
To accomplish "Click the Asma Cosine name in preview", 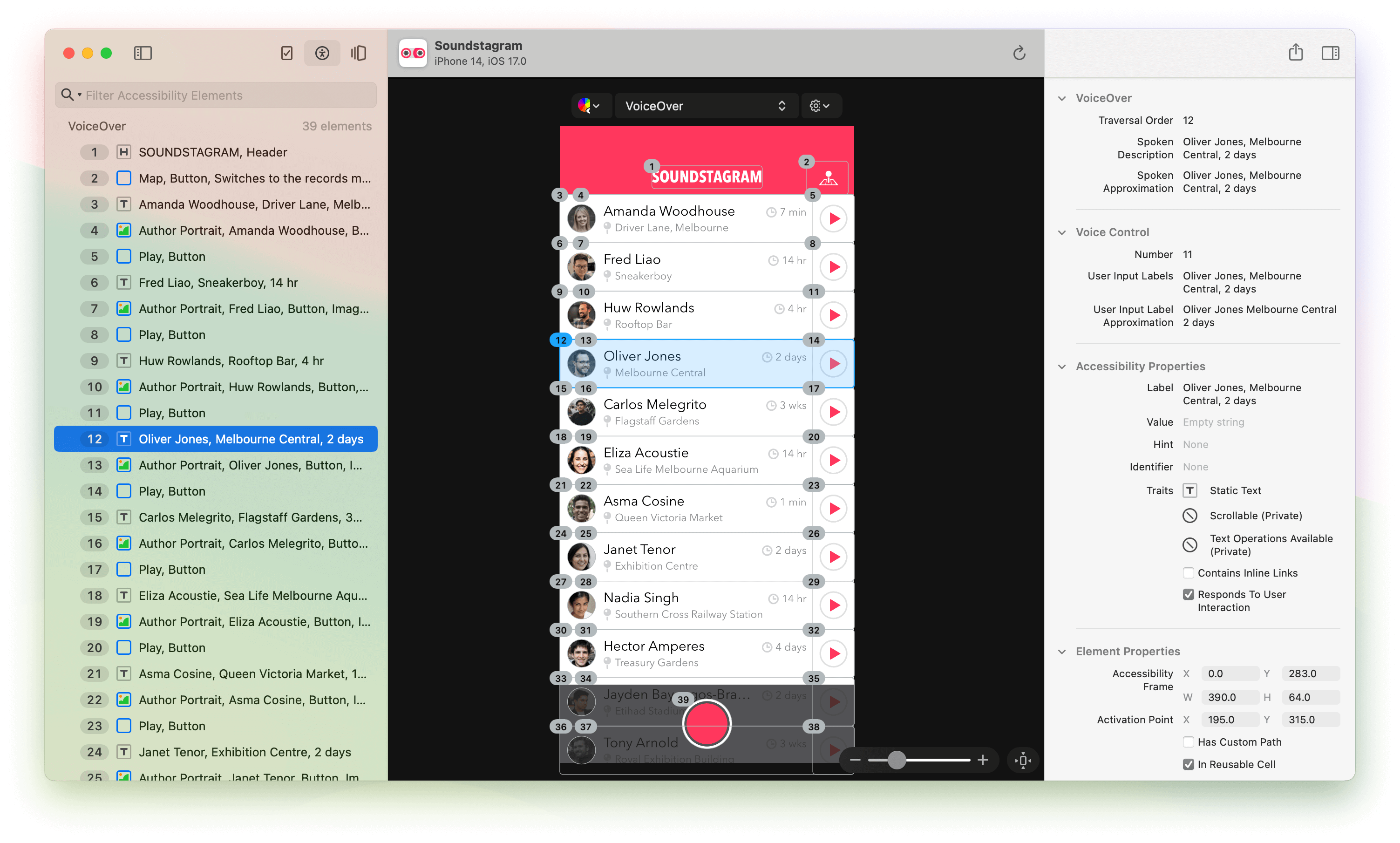I will [x=644, y=501].
